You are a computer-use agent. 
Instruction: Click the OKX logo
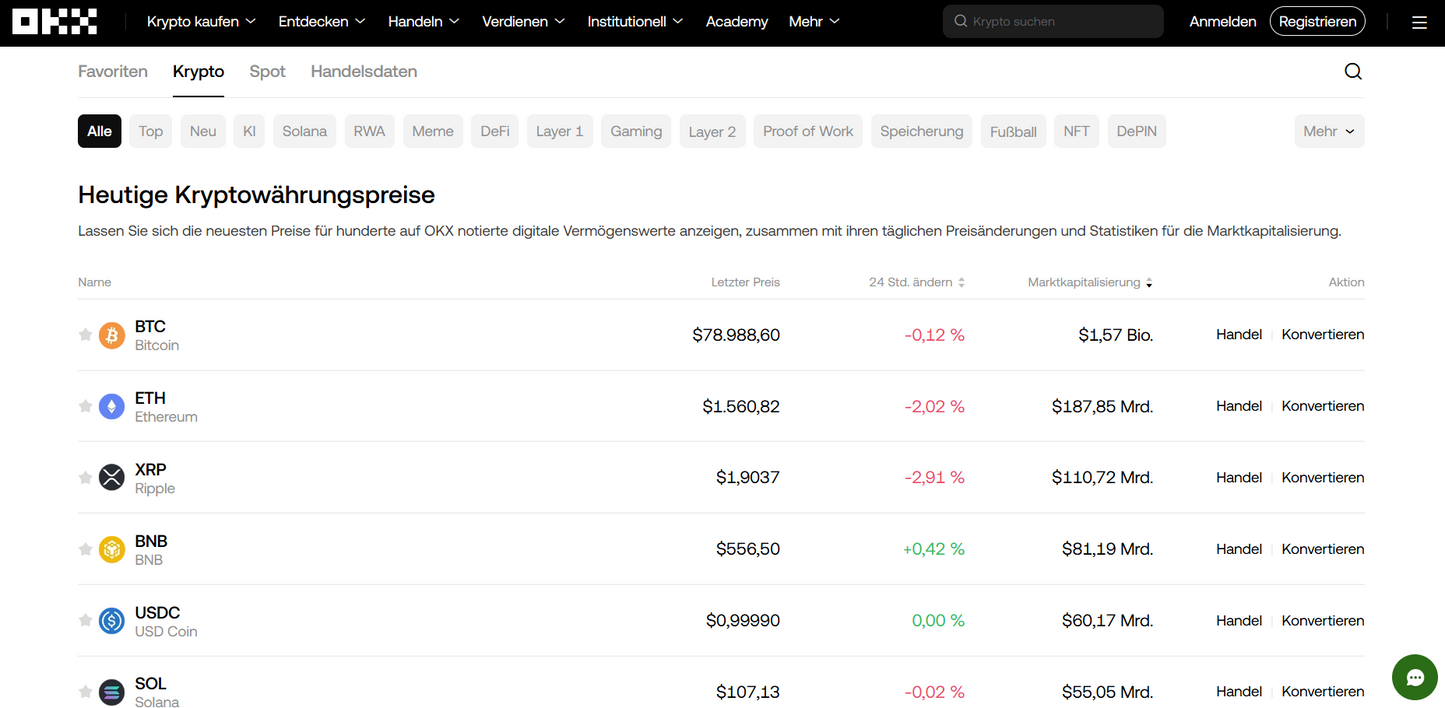54,21
